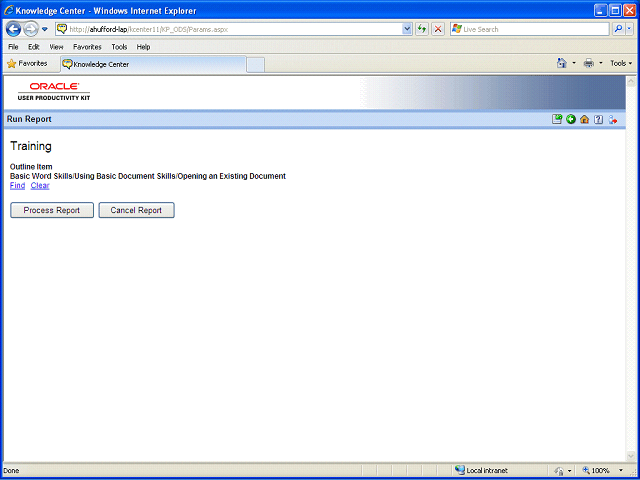
Task: Expand the address bar history dropdown
Action: click(407, 29)
